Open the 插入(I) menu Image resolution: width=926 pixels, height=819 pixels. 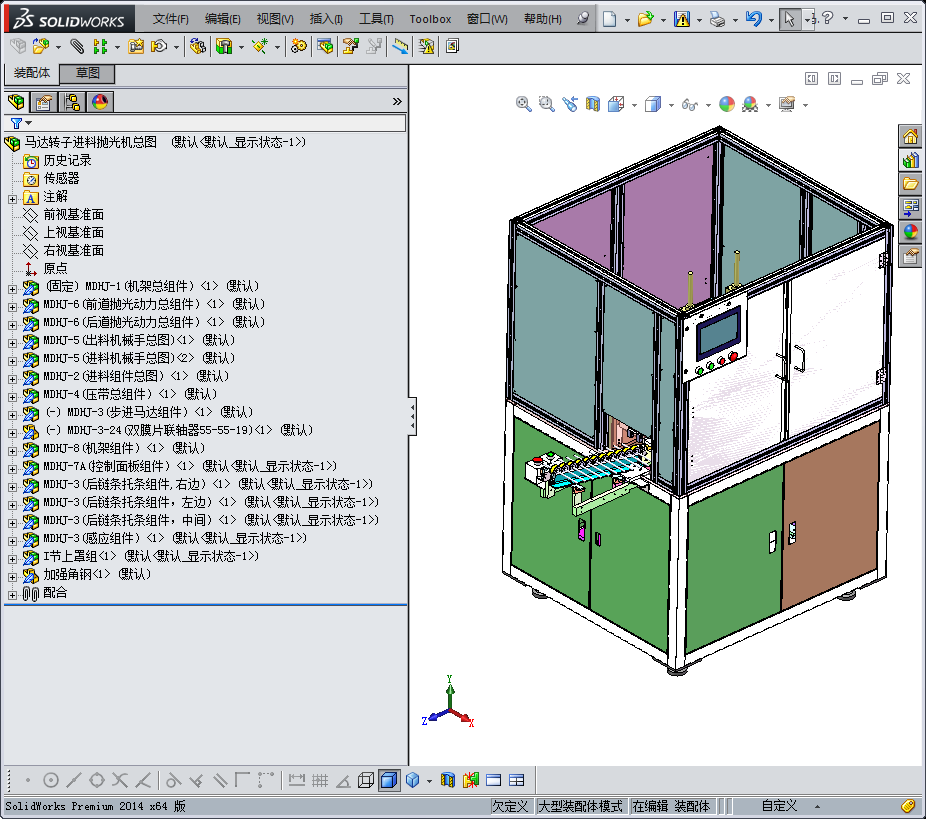click(326, 19)
